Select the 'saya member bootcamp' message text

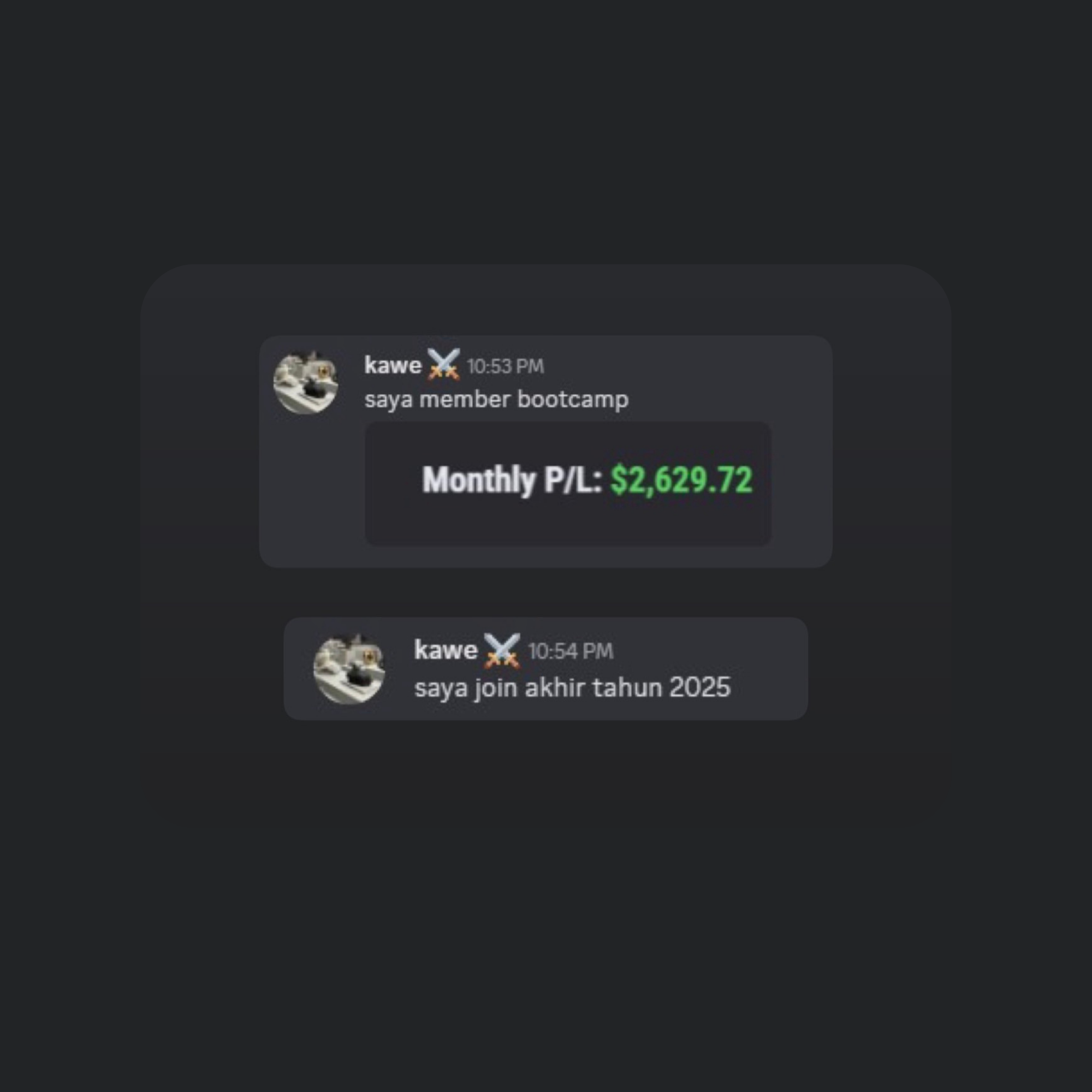(496, 400)
